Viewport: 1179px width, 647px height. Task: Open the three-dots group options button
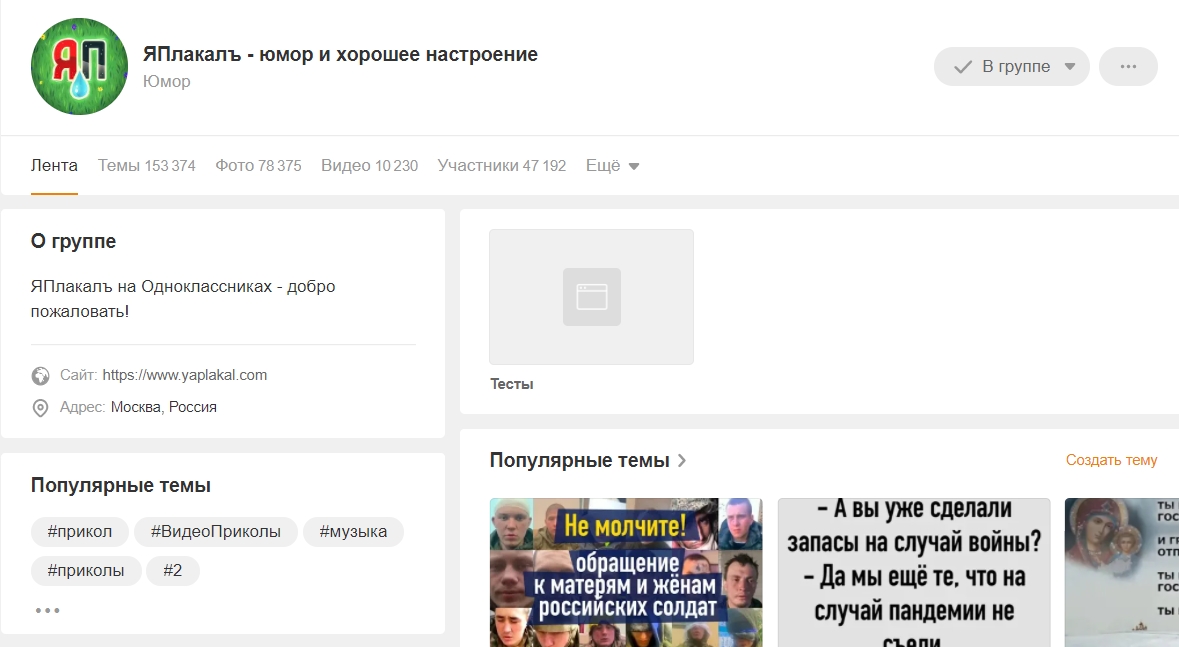coord(1128,66)
